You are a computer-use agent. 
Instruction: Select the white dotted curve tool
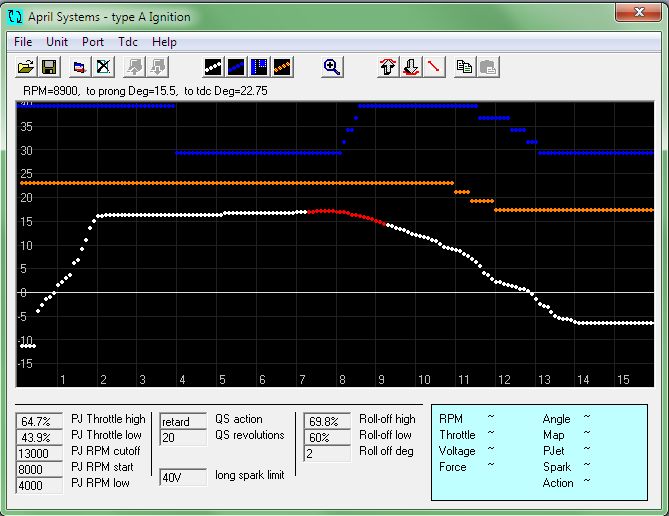coord(212,67)
